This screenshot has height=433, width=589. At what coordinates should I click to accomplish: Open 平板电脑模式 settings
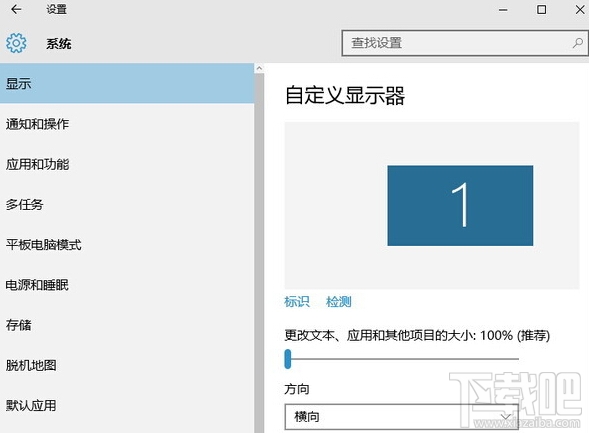click(127, 244)
